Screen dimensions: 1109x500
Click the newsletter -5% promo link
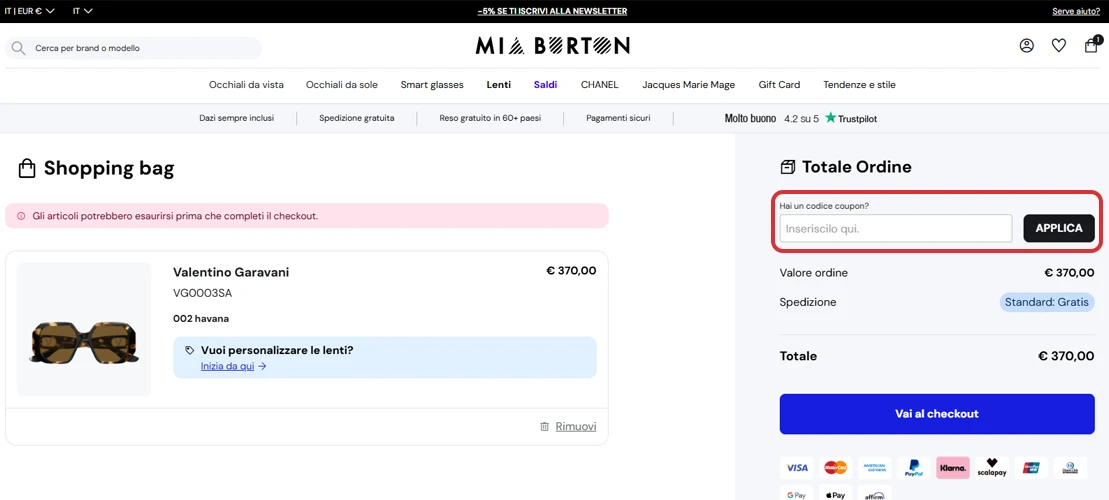point(552,11)
